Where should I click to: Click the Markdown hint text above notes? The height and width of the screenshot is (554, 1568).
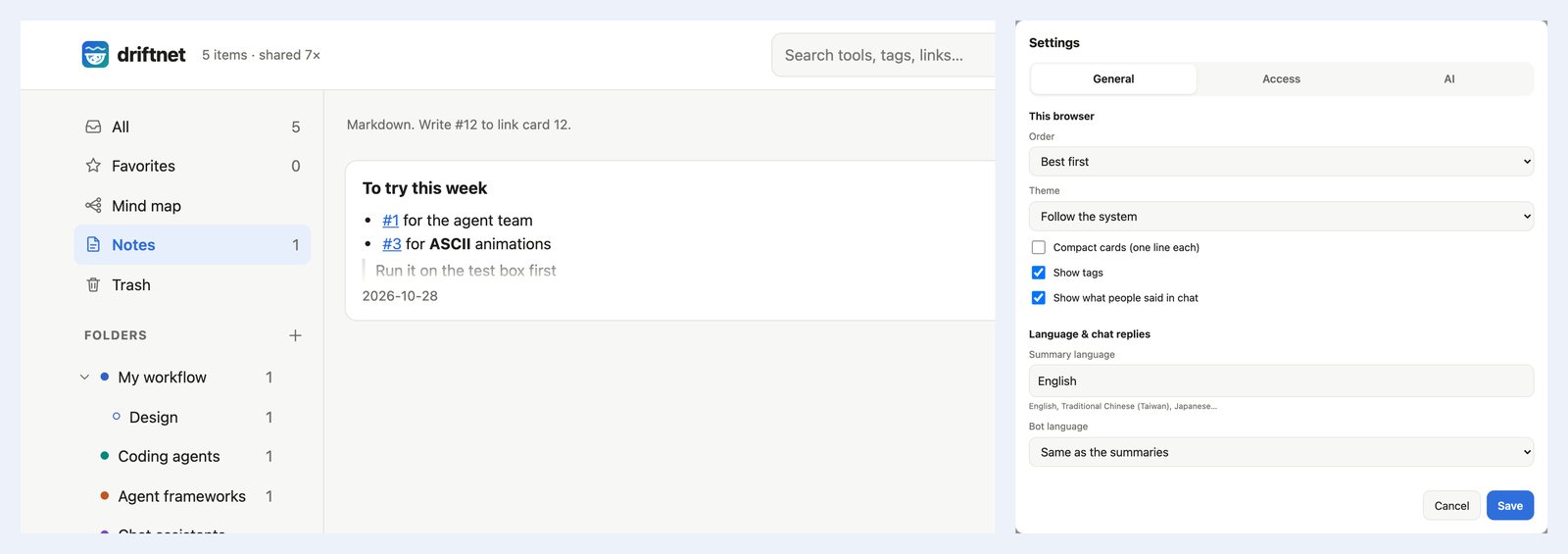(459, 125)
